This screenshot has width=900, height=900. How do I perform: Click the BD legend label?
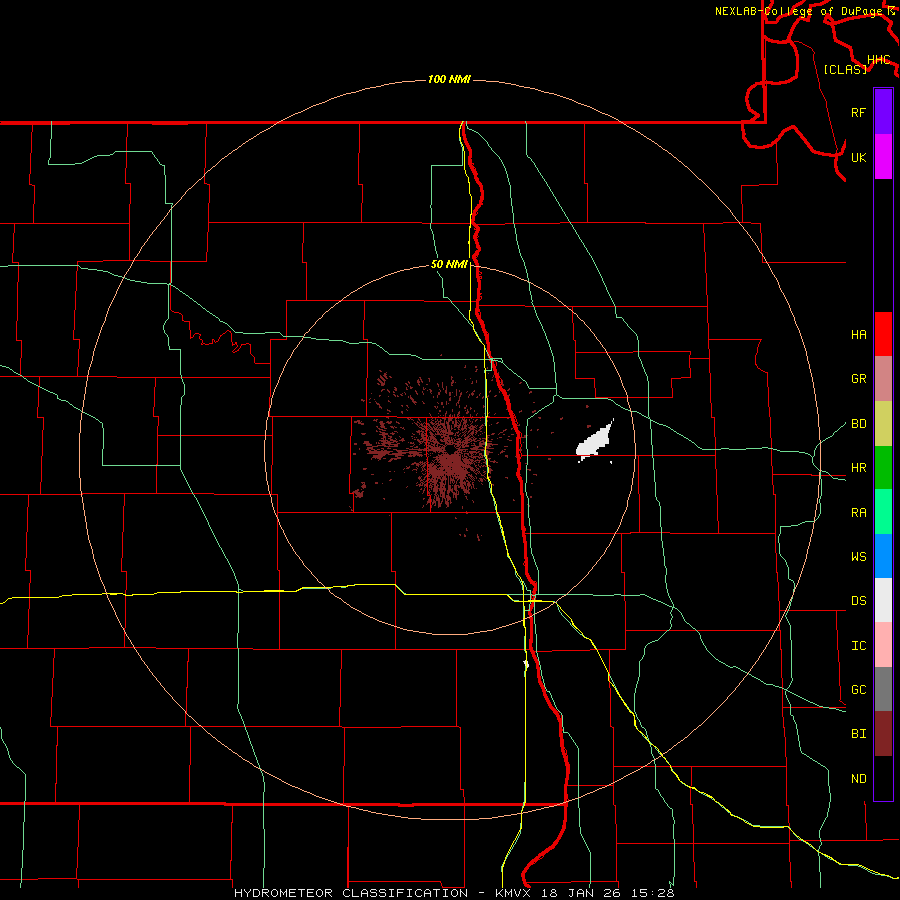(858, 424)
